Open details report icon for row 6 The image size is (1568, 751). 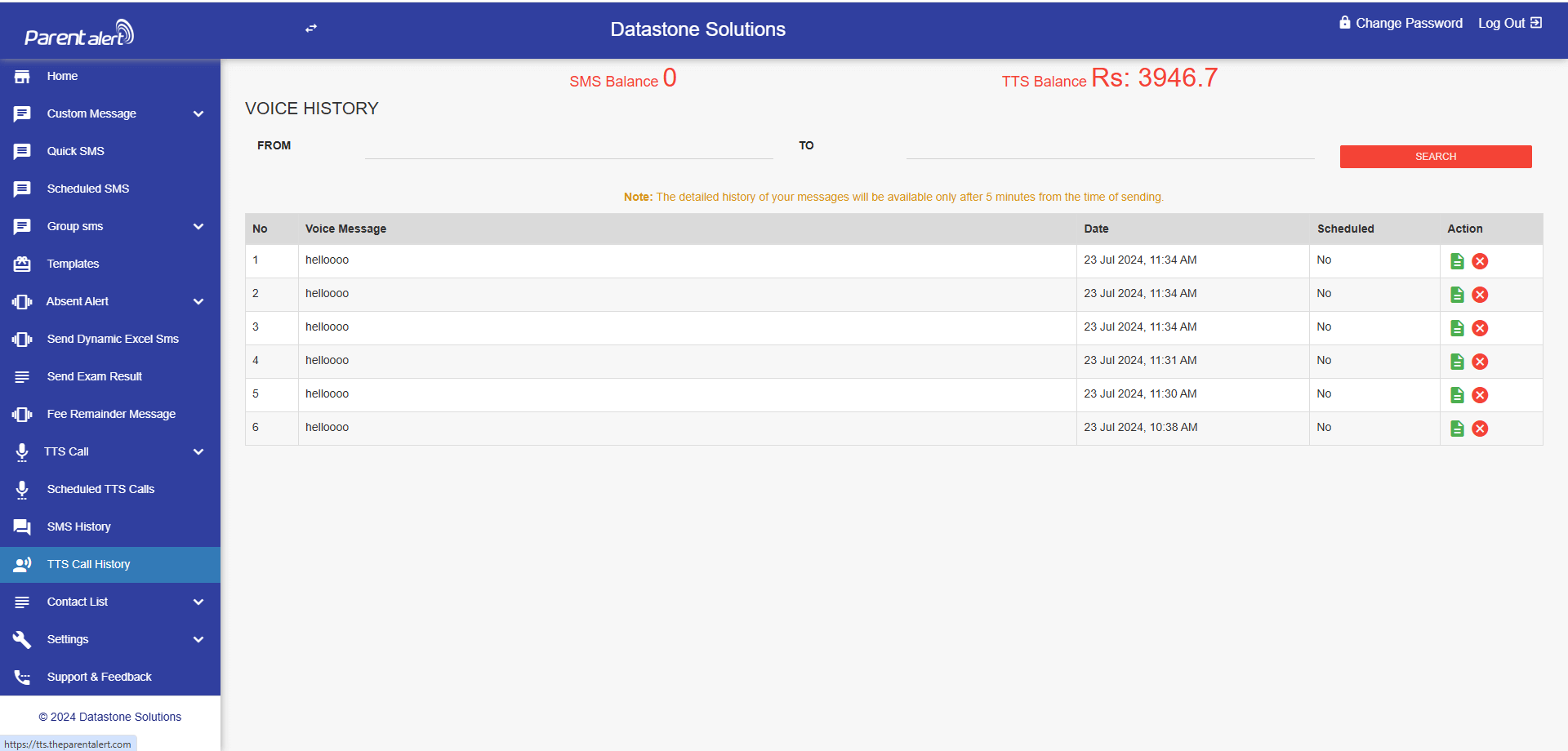click(1457, 429)
